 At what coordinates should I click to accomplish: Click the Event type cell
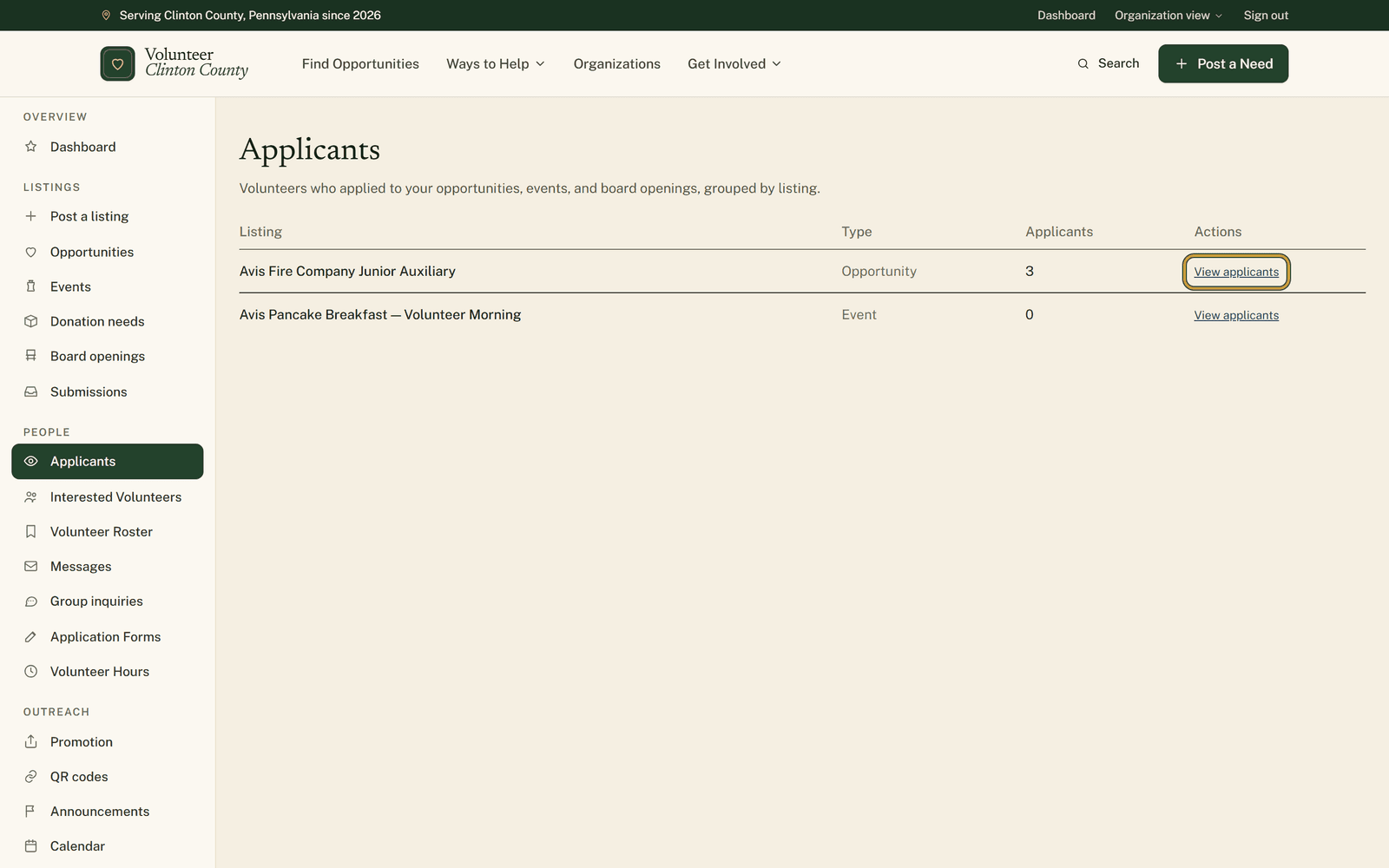click(x=859, y=314)
